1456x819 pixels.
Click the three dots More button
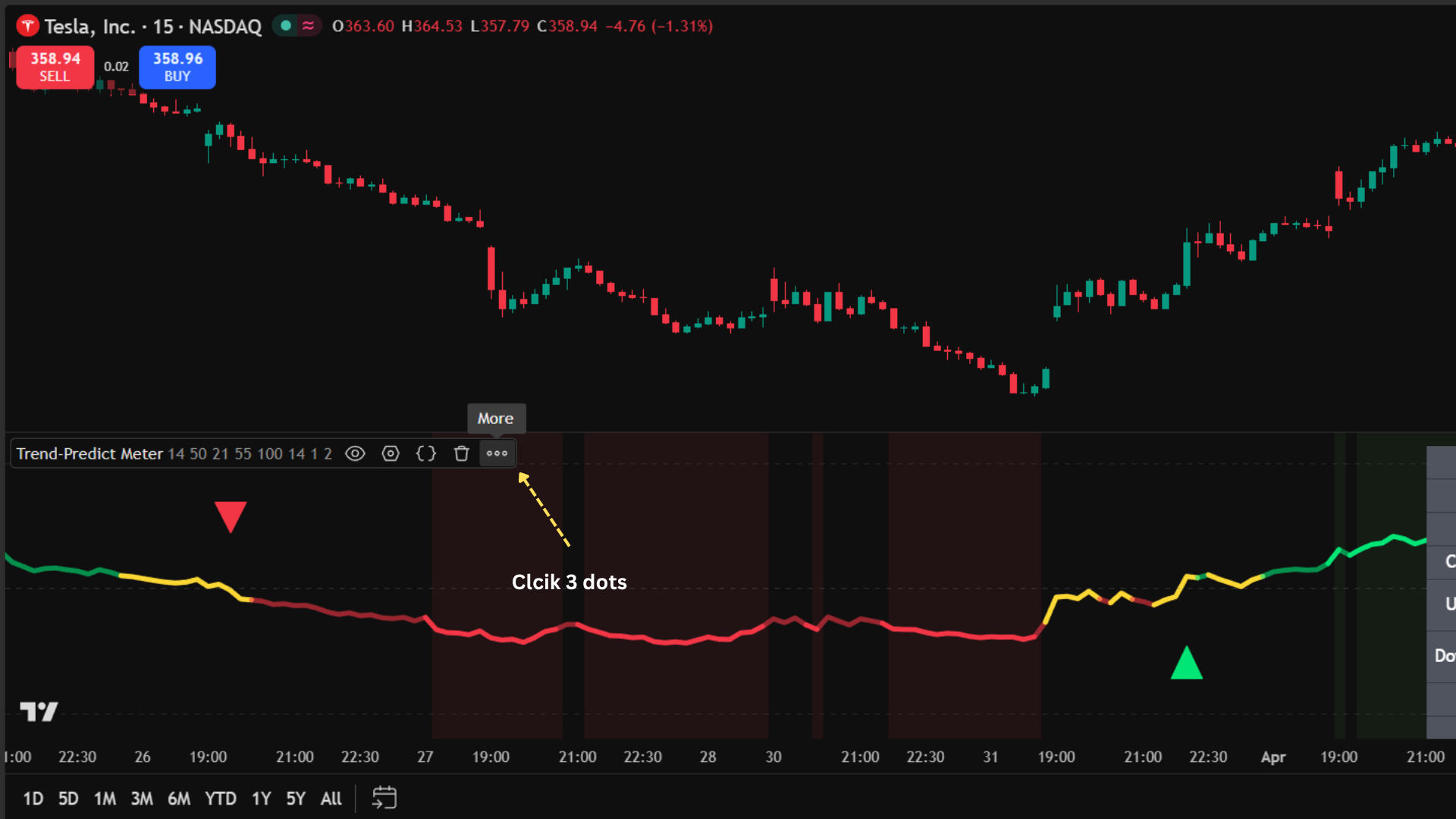coord(497,453)
